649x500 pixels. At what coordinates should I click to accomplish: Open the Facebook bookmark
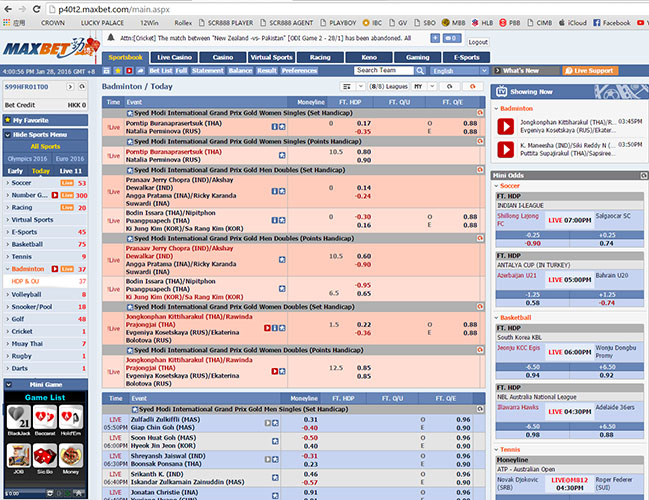coord(612,23)
